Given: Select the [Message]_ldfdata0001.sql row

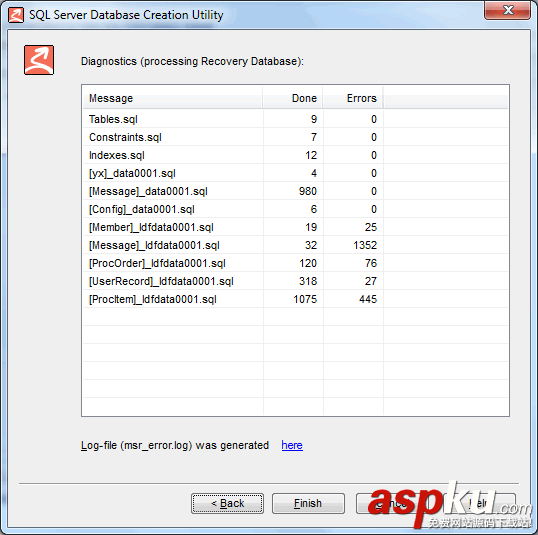Looking at the screenshot, I should click(295, 245).
